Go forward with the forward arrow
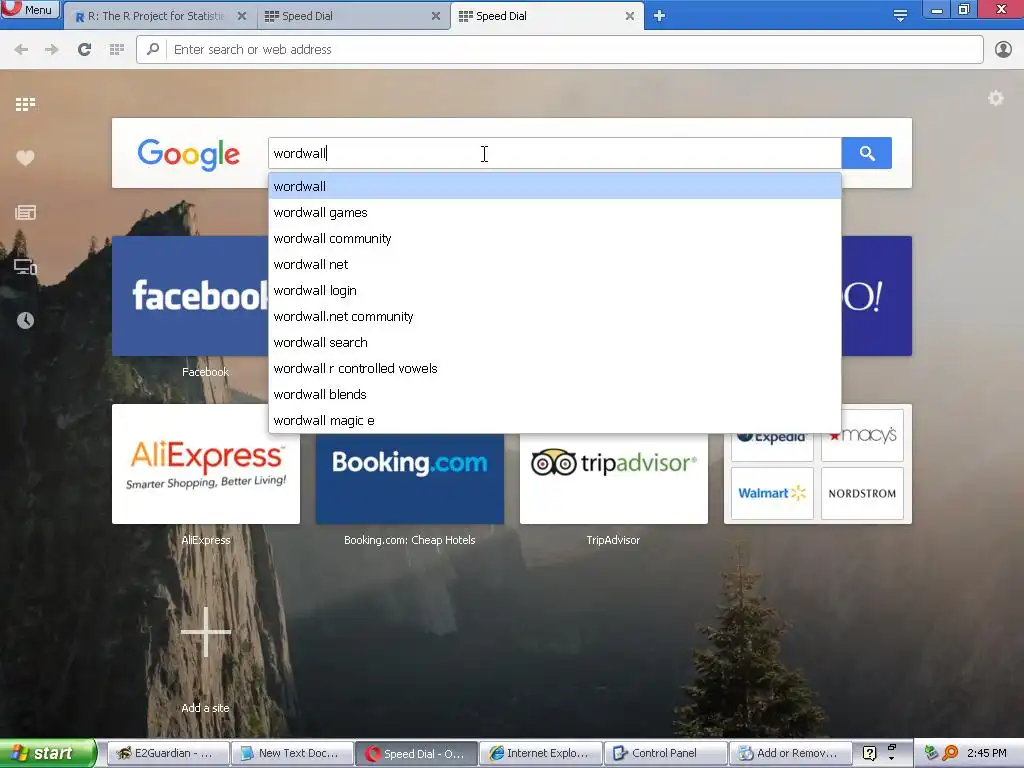Viewport: 1024px width, 768px height. (x=52, y=50)
